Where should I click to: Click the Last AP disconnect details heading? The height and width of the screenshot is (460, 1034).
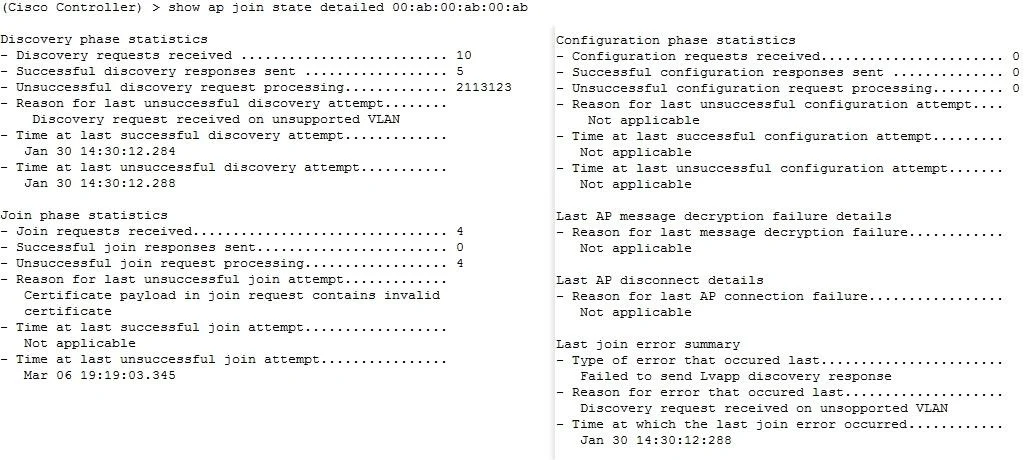659,280
